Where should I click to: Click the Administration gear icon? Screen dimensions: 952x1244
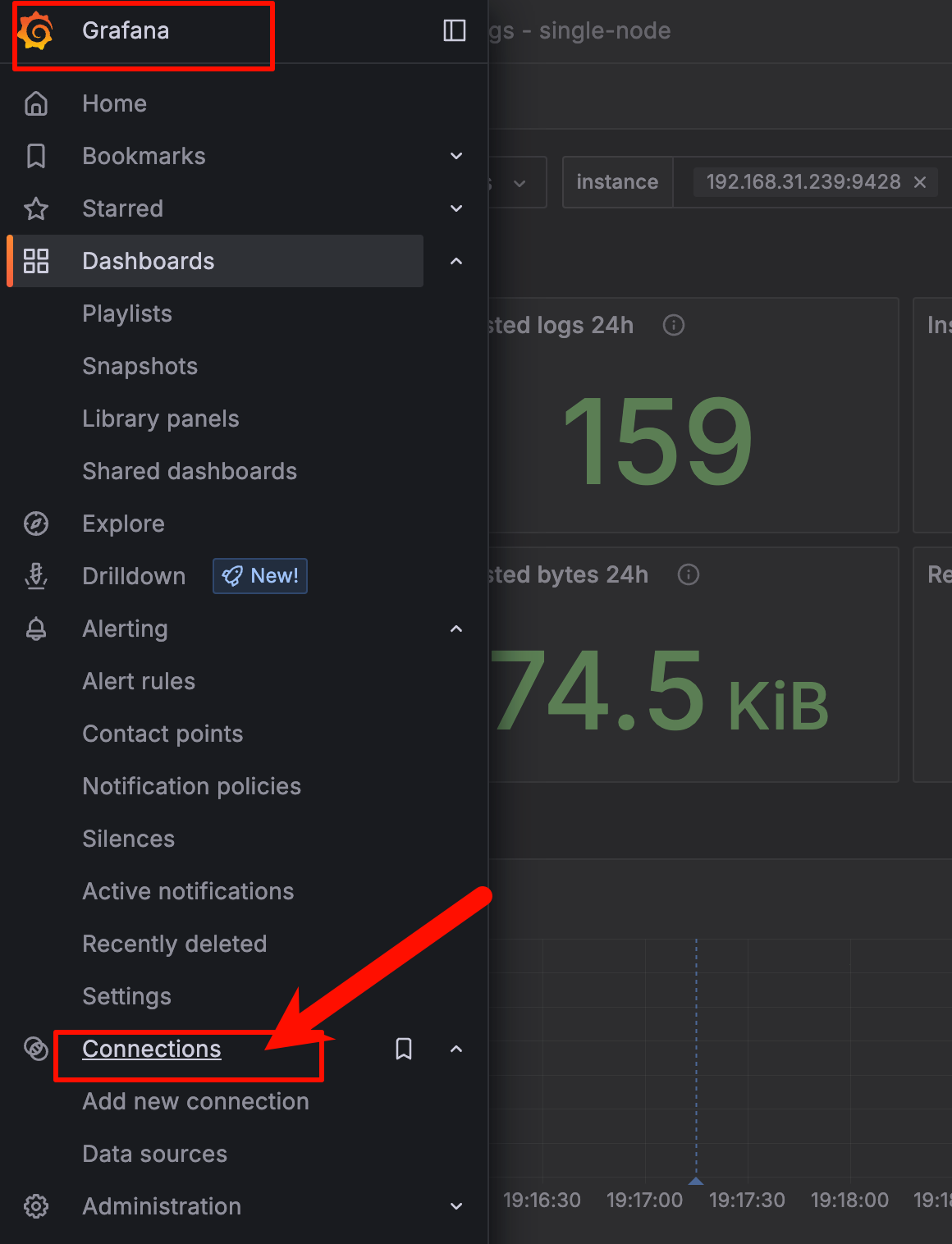pyautogui.click(x=36, y=1206)
